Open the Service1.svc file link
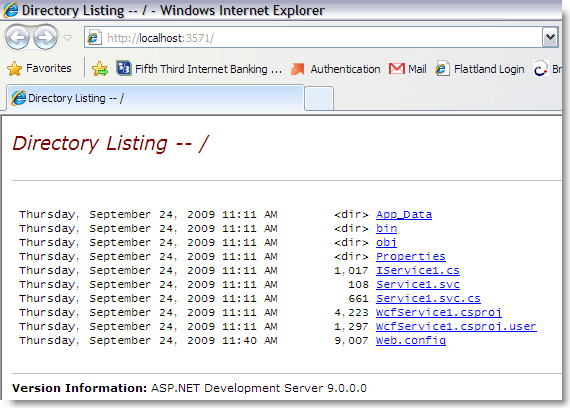 pos(418,284)
